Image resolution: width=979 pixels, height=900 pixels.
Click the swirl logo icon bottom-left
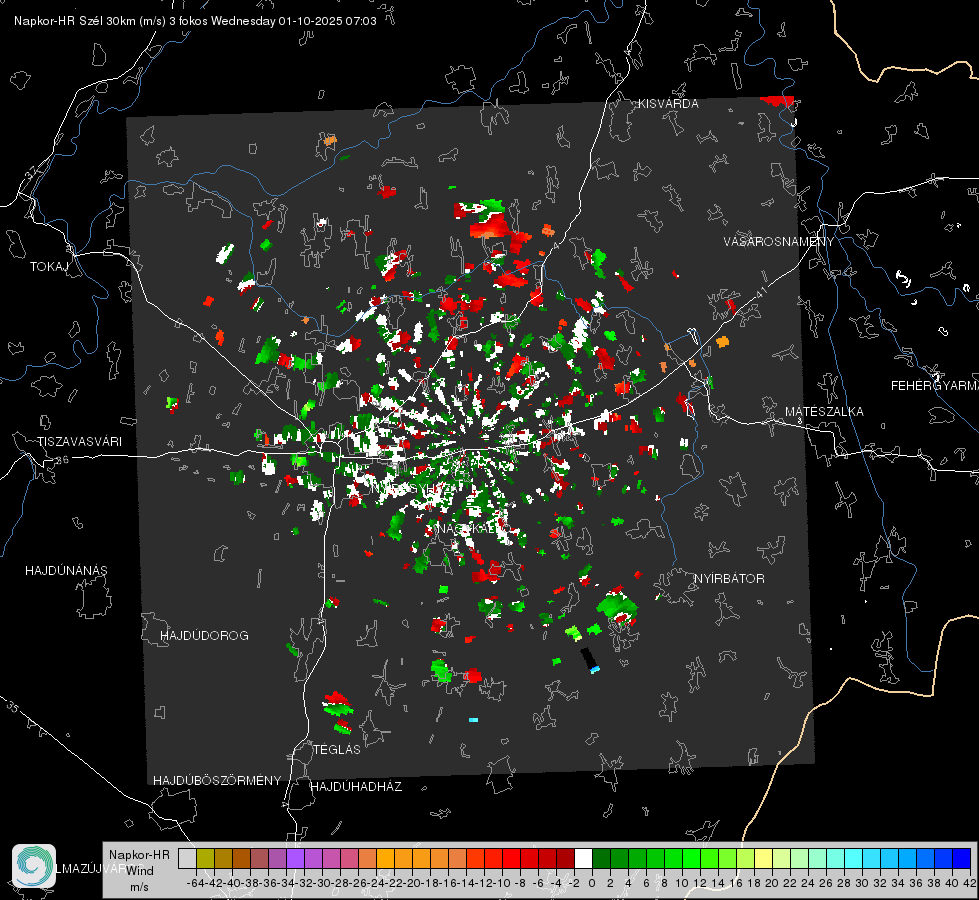(x=34, y=865)
